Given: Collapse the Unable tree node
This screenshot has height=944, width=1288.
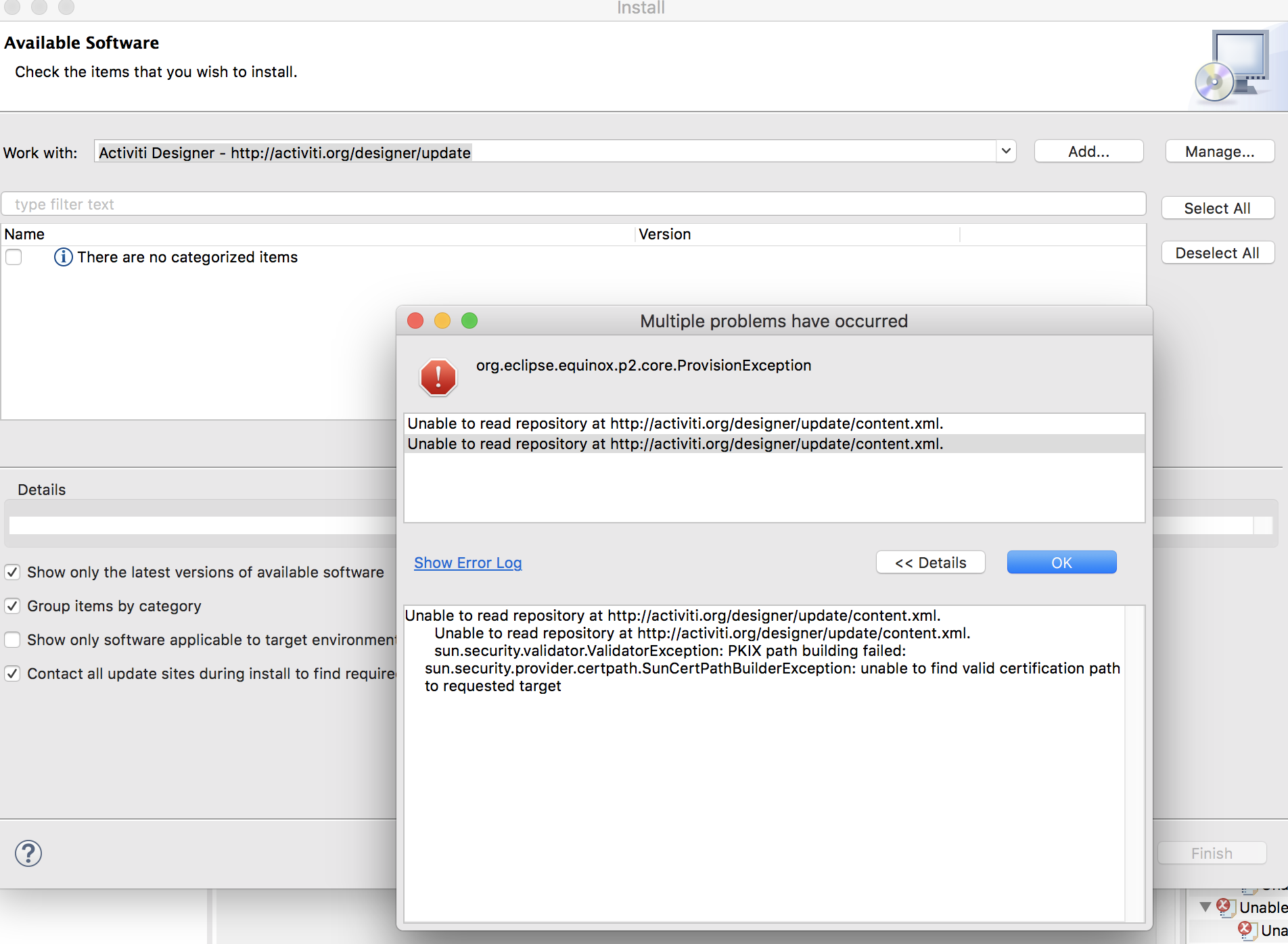Looking at the screenshot, I should (x=1205, y=907).
